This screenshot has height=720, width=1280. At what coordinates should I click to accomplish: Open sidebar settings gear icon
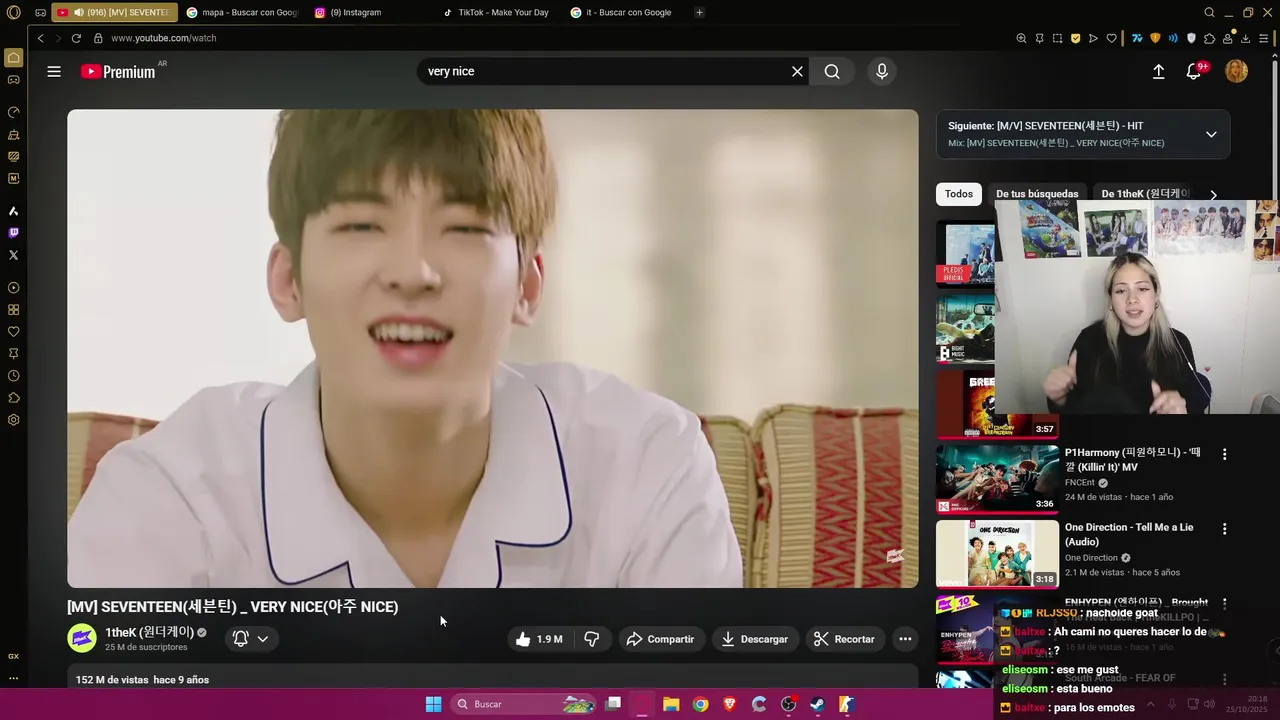[x=13, y=420]
